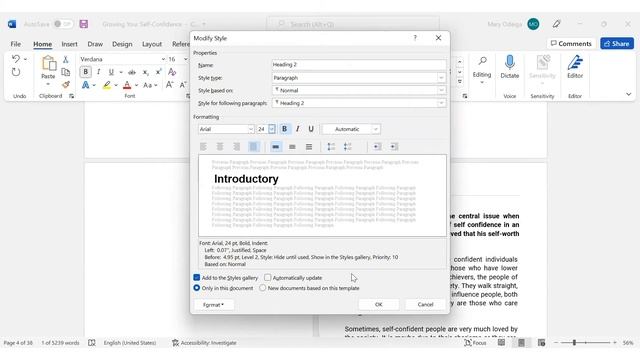Apply Strikethrough from the Home ribbon

(132, 72)
